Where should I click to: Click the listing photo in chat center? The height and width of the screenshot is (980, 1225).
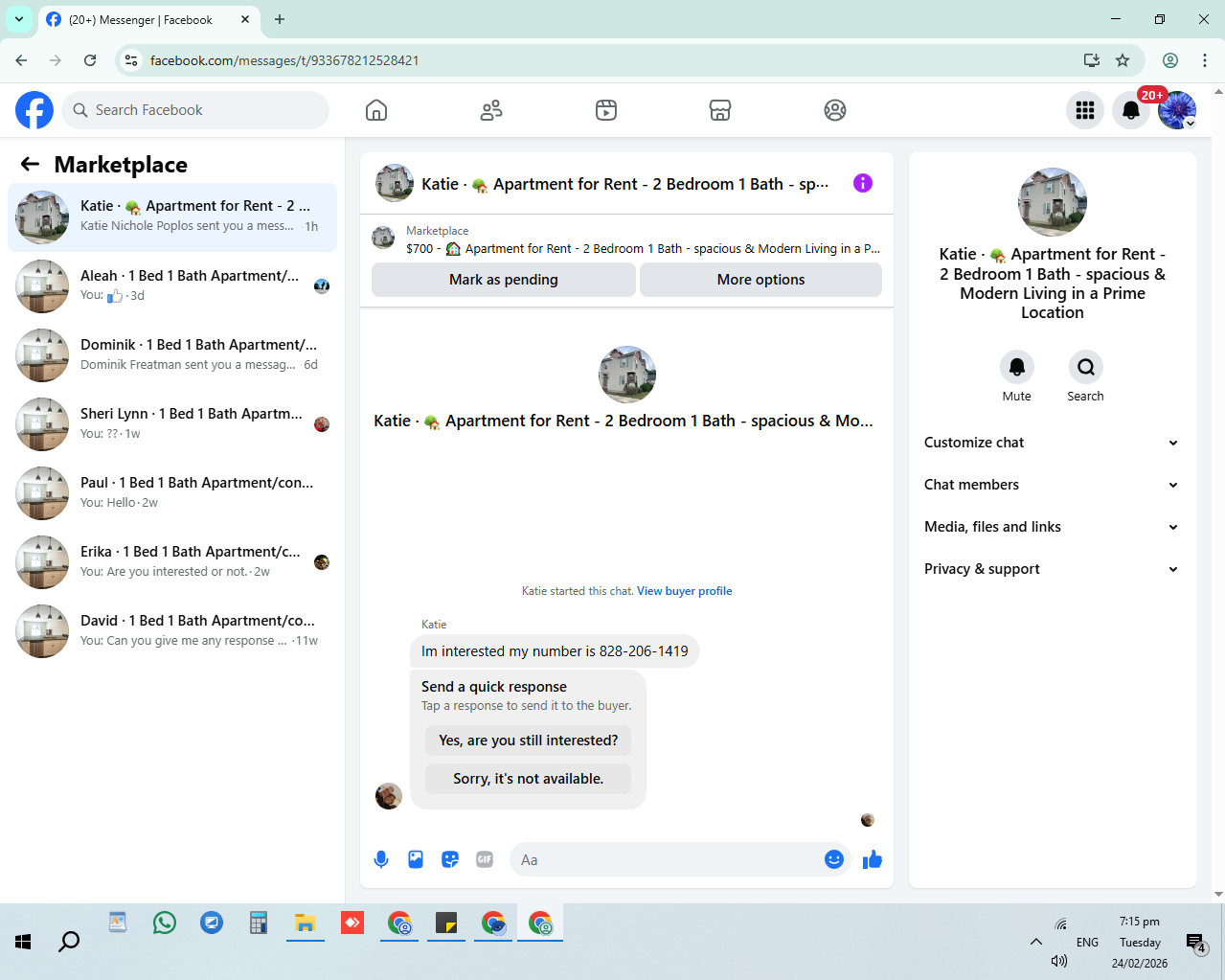click(627, 375)
